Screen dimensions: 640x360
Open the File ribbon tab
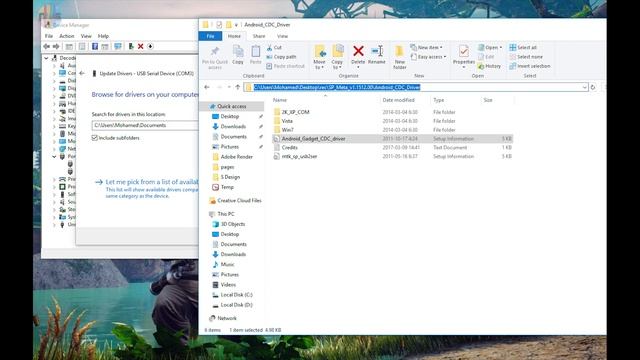[210, 36]
